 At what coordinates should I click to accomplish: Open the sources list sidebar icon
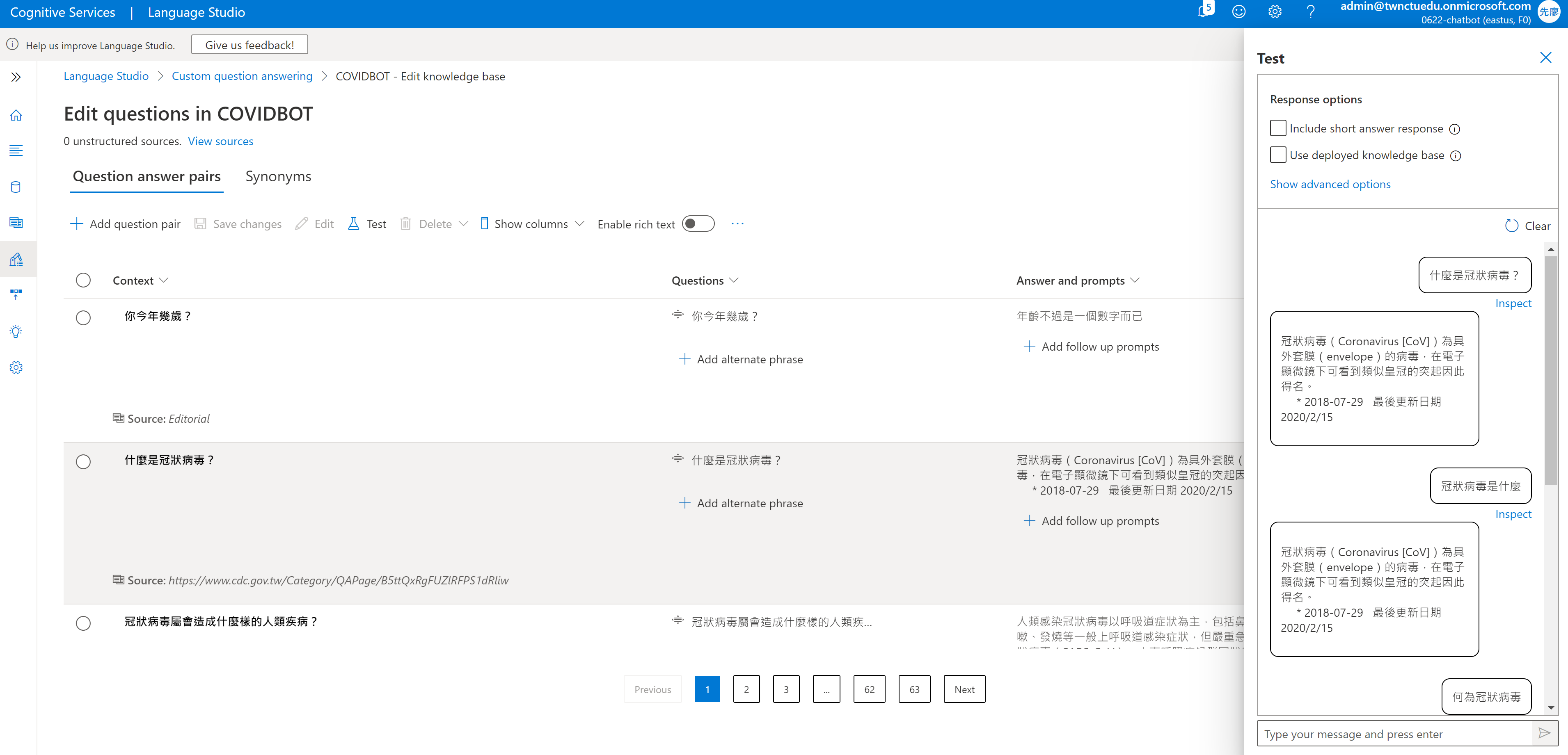pos(16,223)
